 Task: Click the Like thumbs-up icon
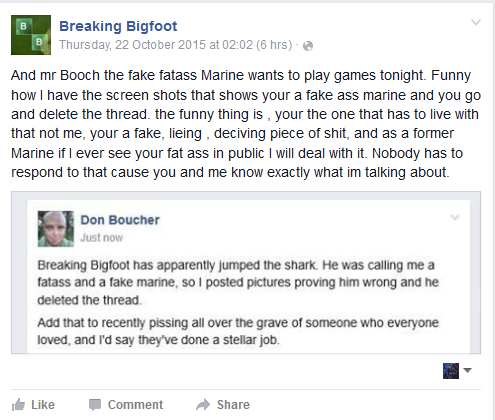point(18,405)
